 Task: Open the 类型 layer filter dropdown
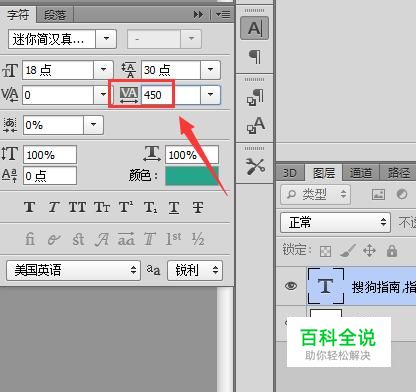(x=315, y=194)
